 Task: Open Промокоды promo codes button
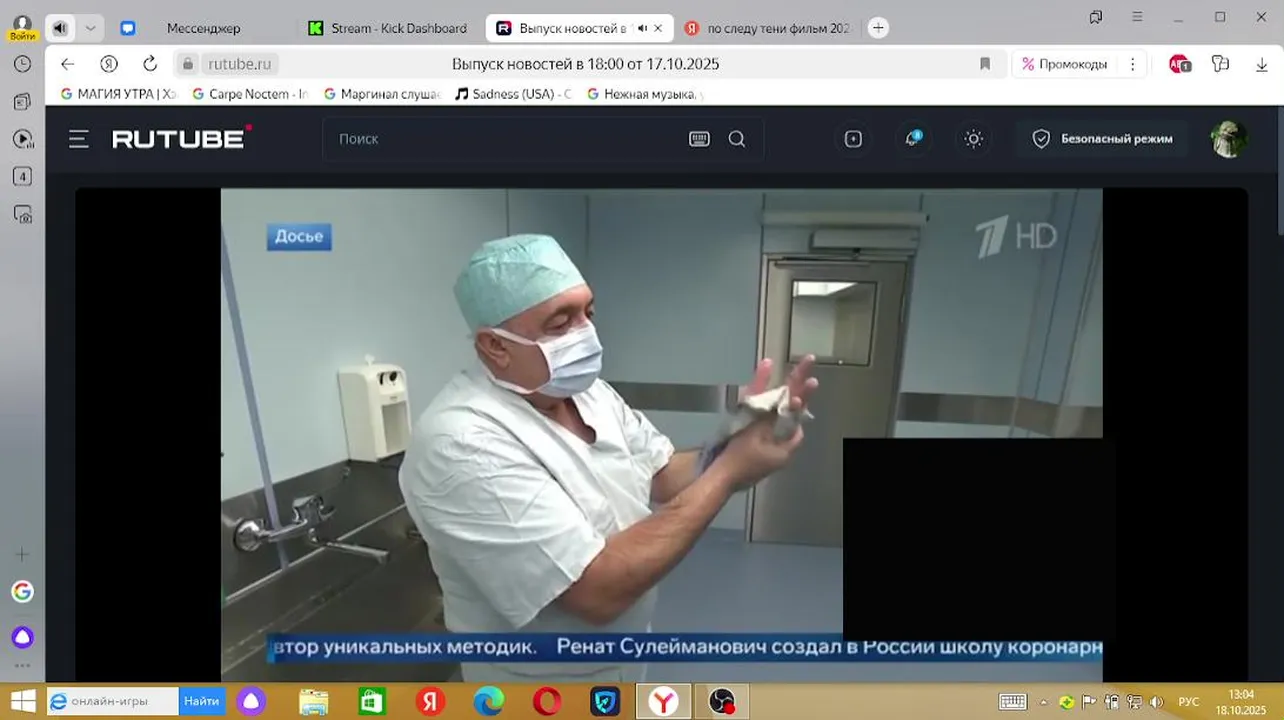point(1064,64)
